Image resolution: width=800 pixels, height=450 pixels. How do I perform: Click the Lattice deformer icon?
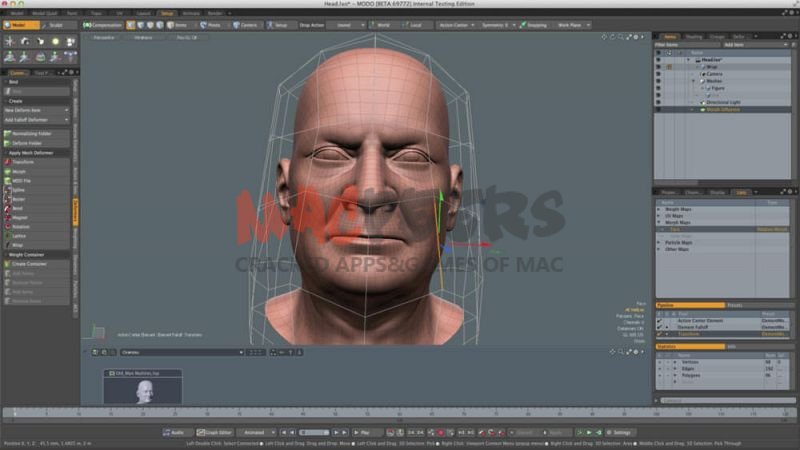coord(8,235)
